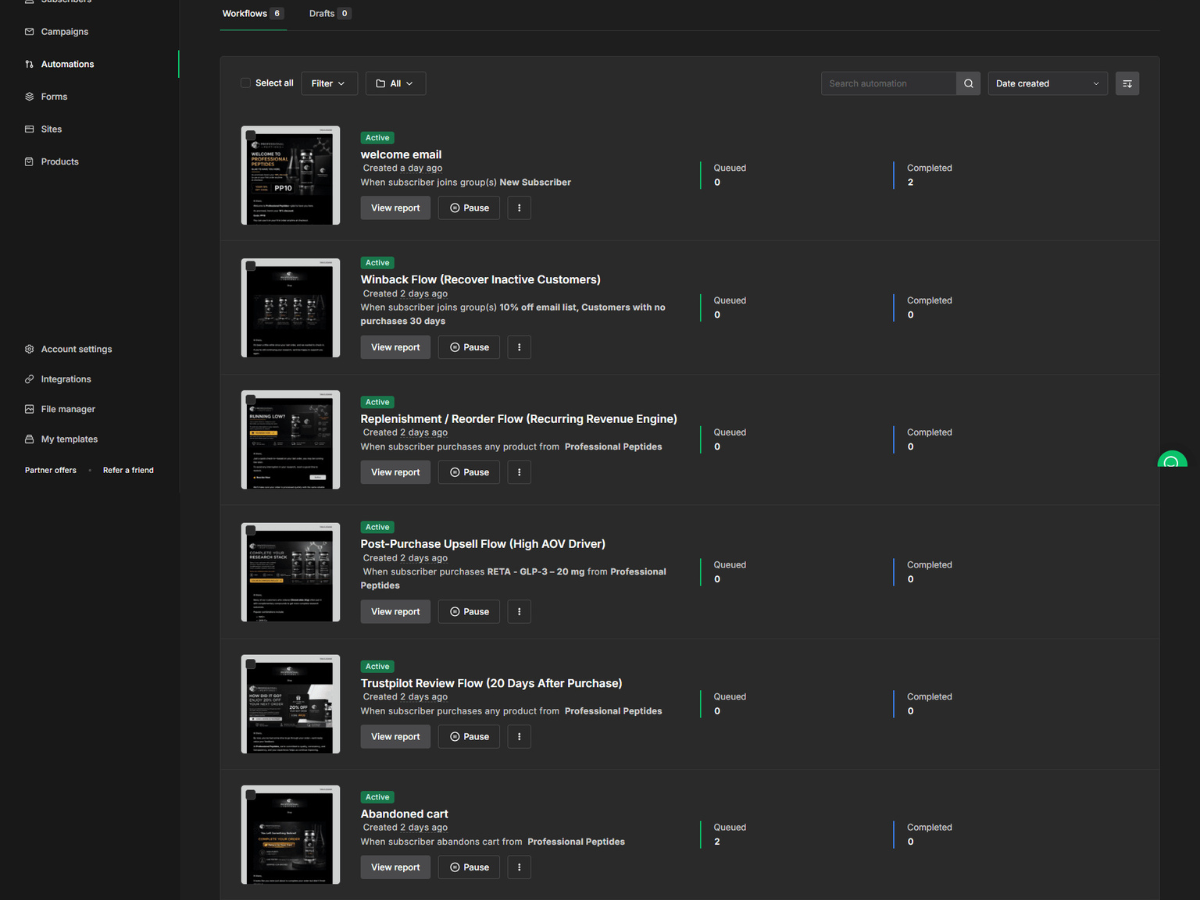The image size is (1200, 900).
Task: Click the sort order icon button
Action: click(1127, 84)
